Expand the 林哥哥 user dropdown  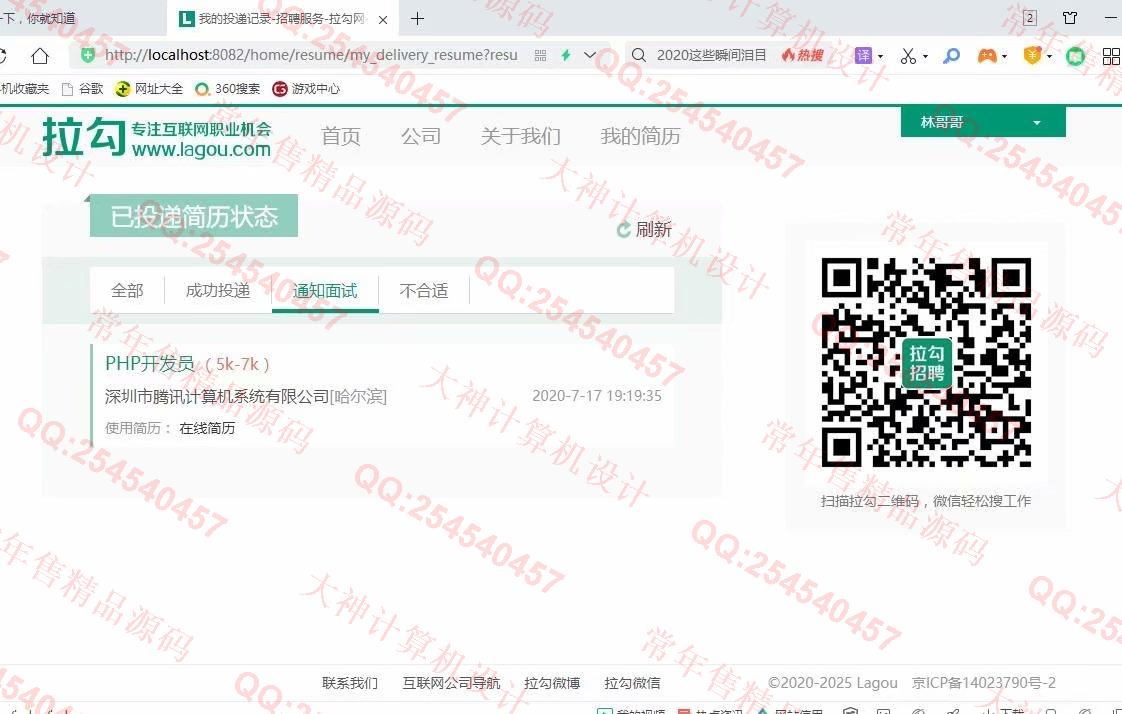(983, 122)
